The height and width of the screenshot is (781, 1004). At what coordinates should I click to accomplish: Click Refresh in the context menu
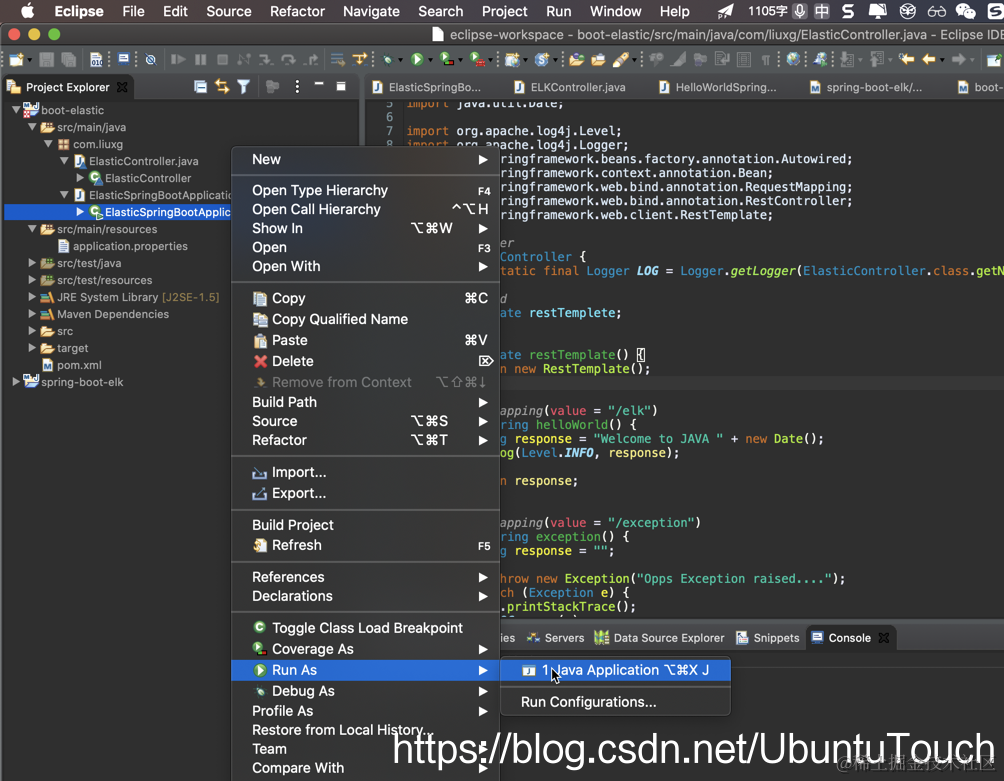pyautogui.click(x=296, y=545)
